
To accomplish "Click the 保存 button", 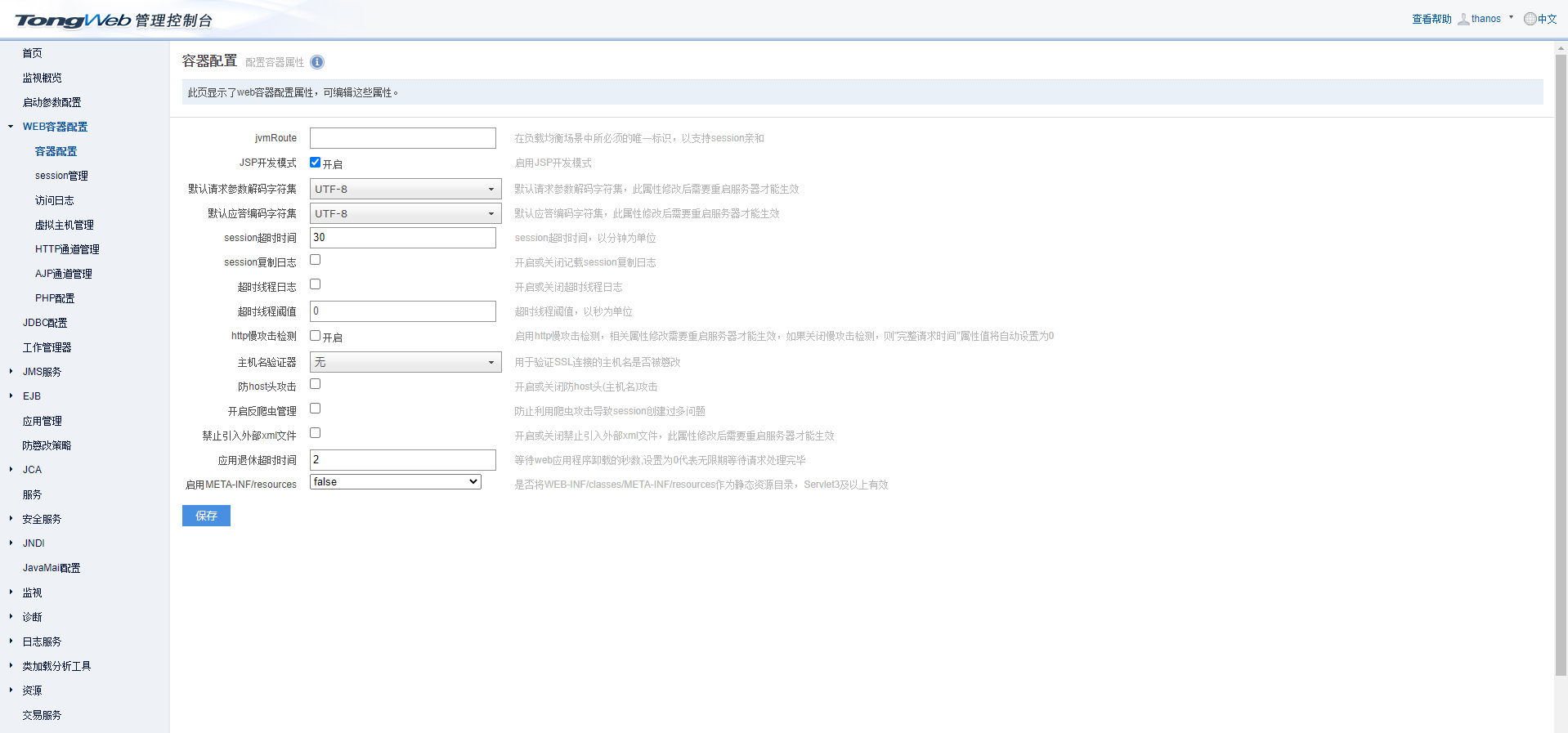I will [206, 516].
